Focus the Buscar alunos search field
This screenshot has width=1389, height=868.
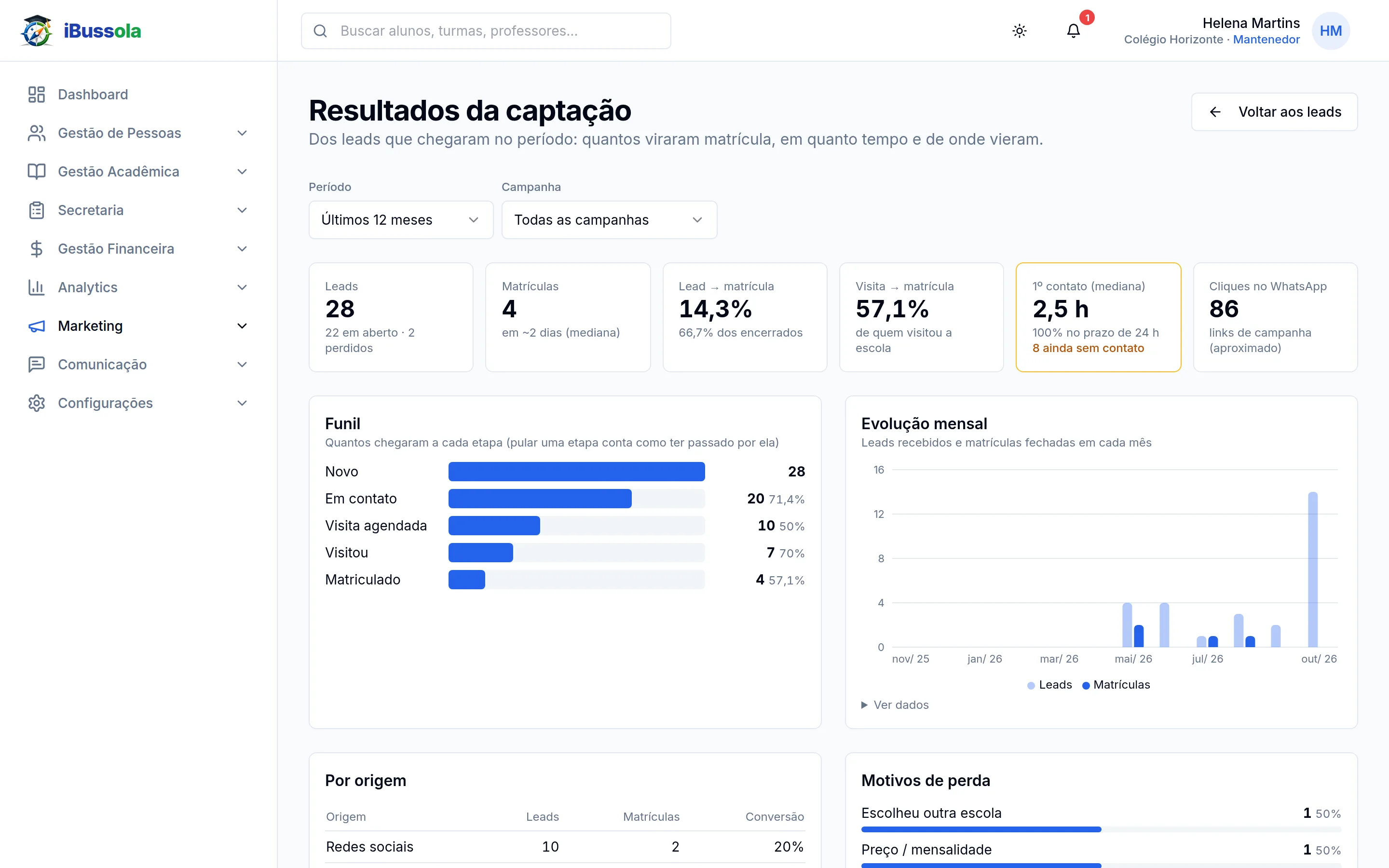[x=486, y=31]
